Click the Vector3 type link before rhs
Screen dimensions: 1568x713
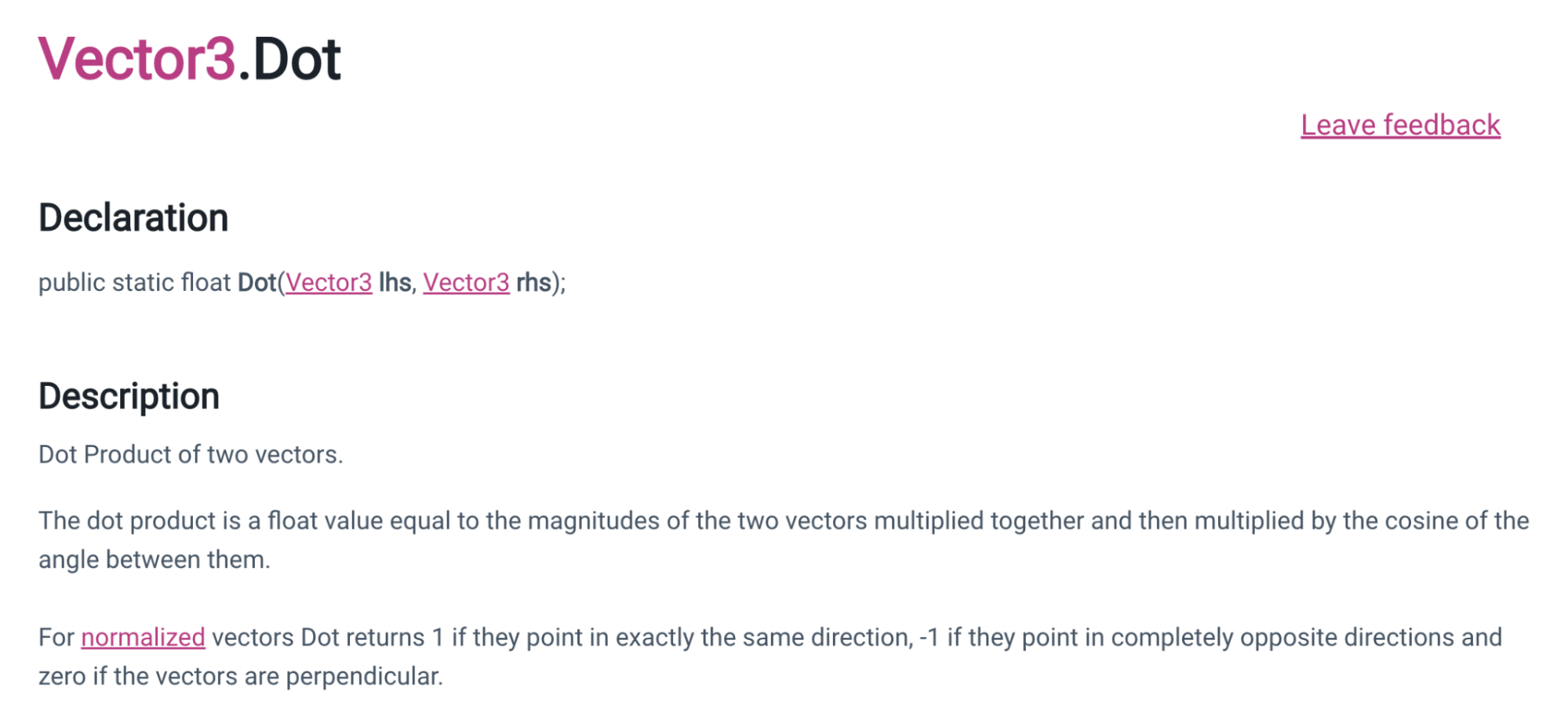tap(466, 282)
